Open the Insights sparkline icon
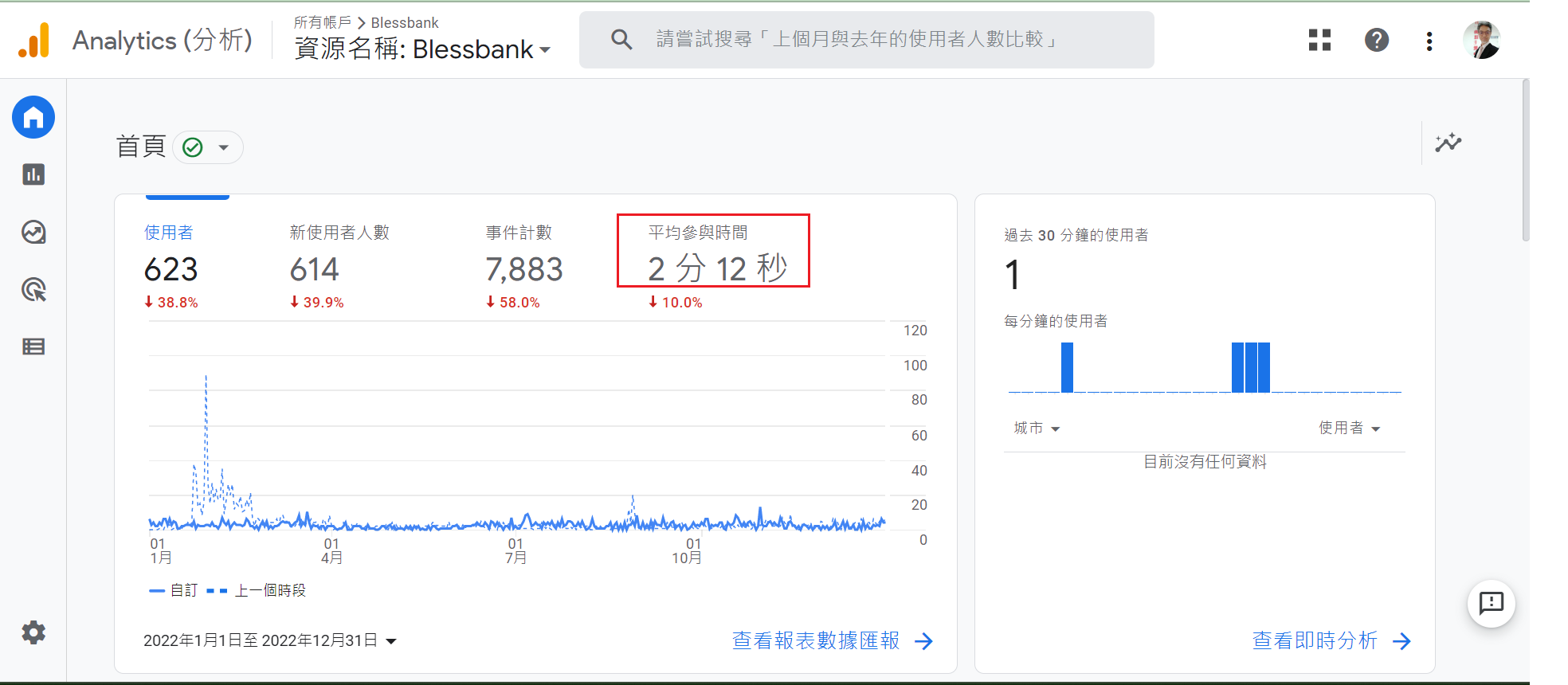 1448,143
